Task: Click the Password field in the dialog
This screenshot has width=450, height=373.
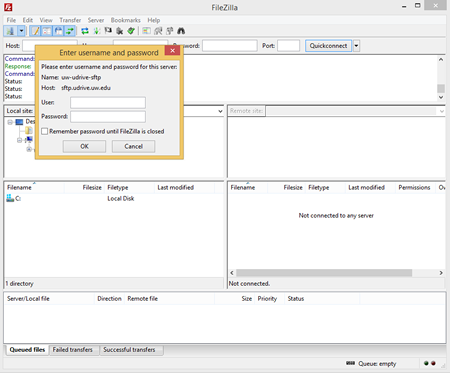Action: (x=108, y=117)
